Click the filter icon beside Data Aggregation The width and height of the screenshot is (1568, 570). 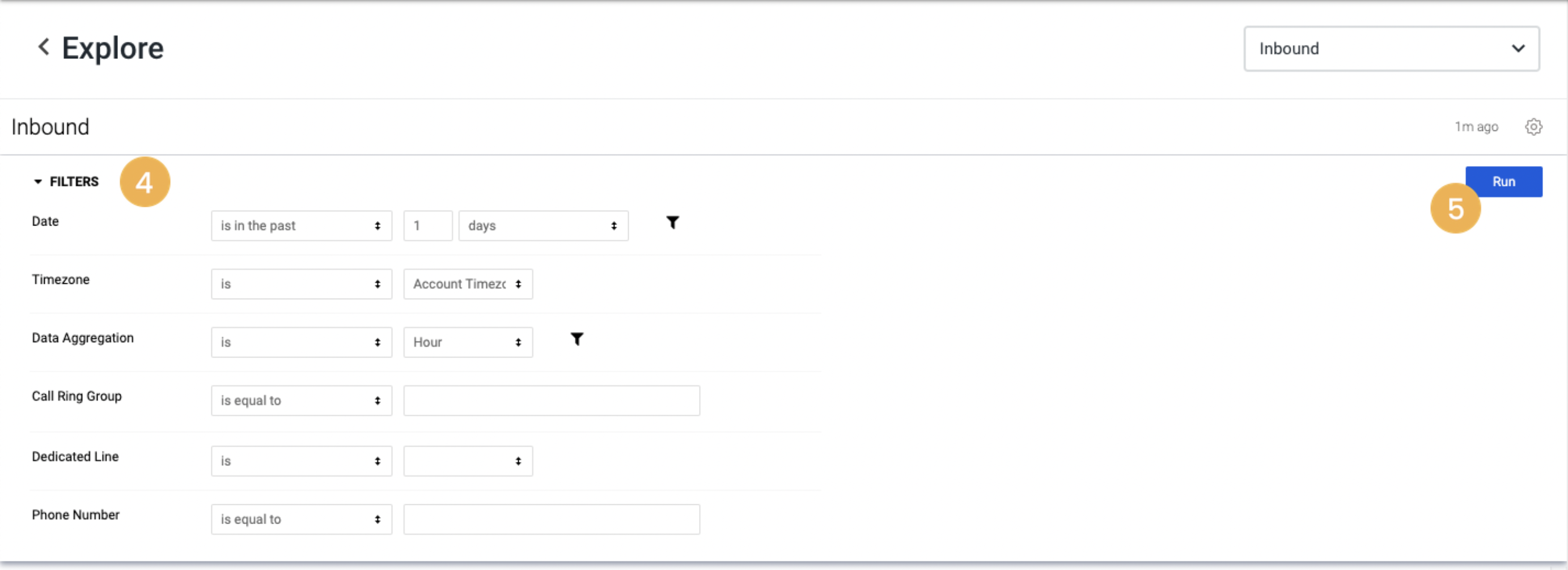pos(577,339)
